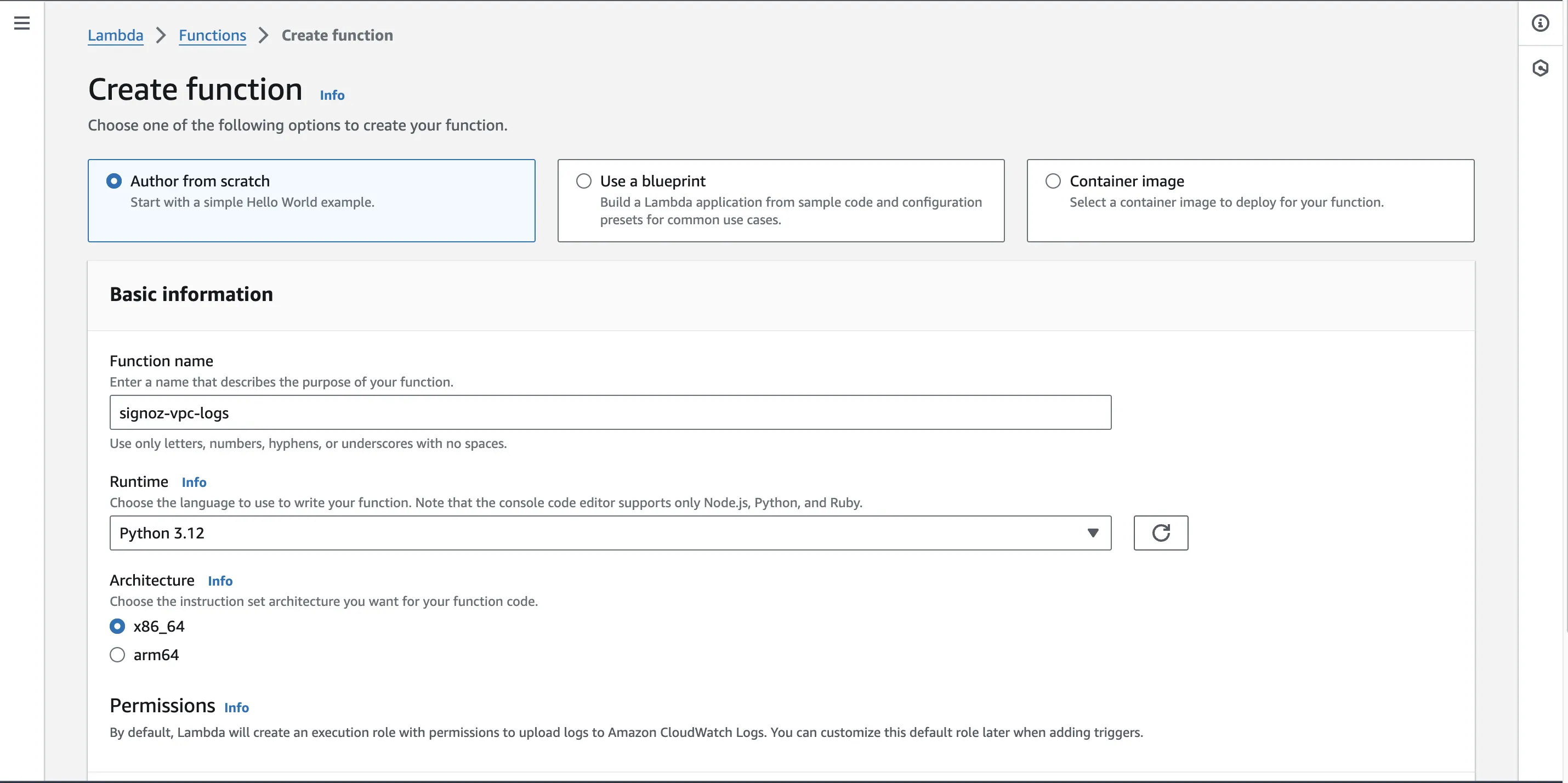
Task: Select Container image option
Action: [x=1053, y=181]
